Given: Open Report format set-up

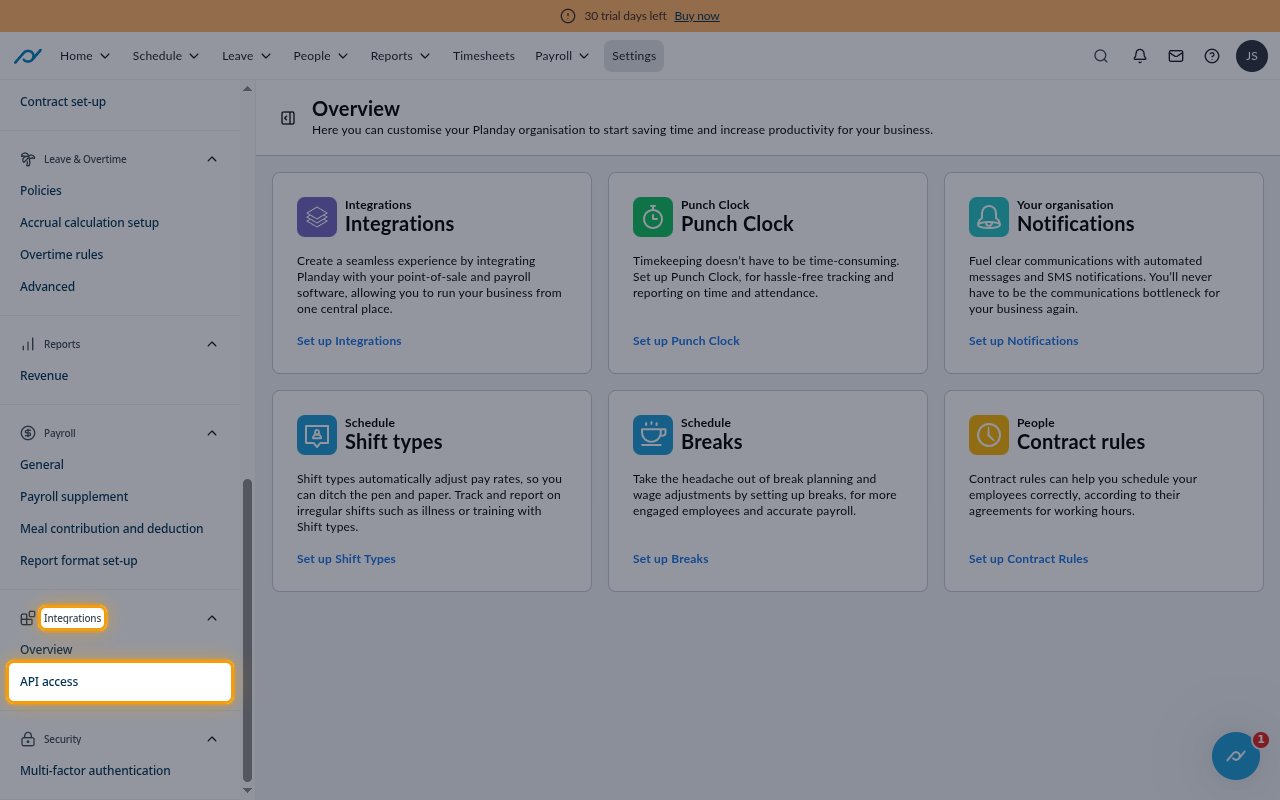Looking at the screenshot, I should point(79,560).
